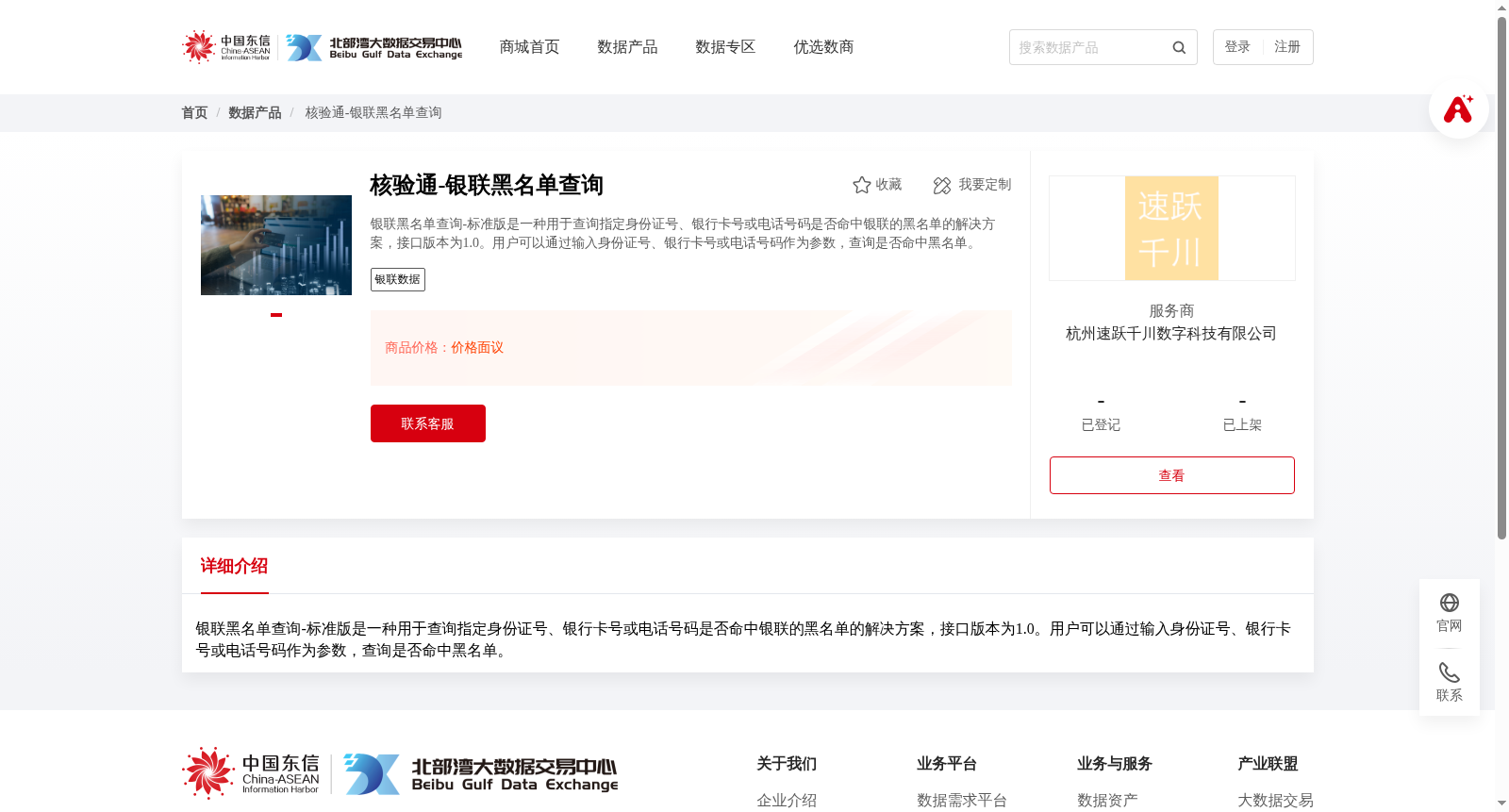Click the footer Beibu Gulf Data Exchange logo
Screen dimensions: 1509x812
coord(481,774)
